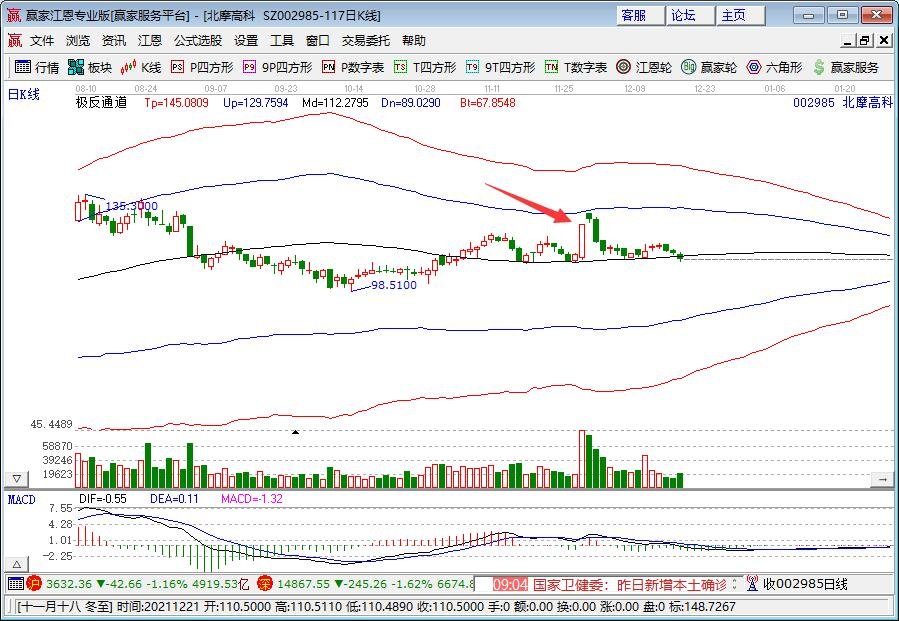Click the red 赢 logo in menu bar

(x=14, y=40)
